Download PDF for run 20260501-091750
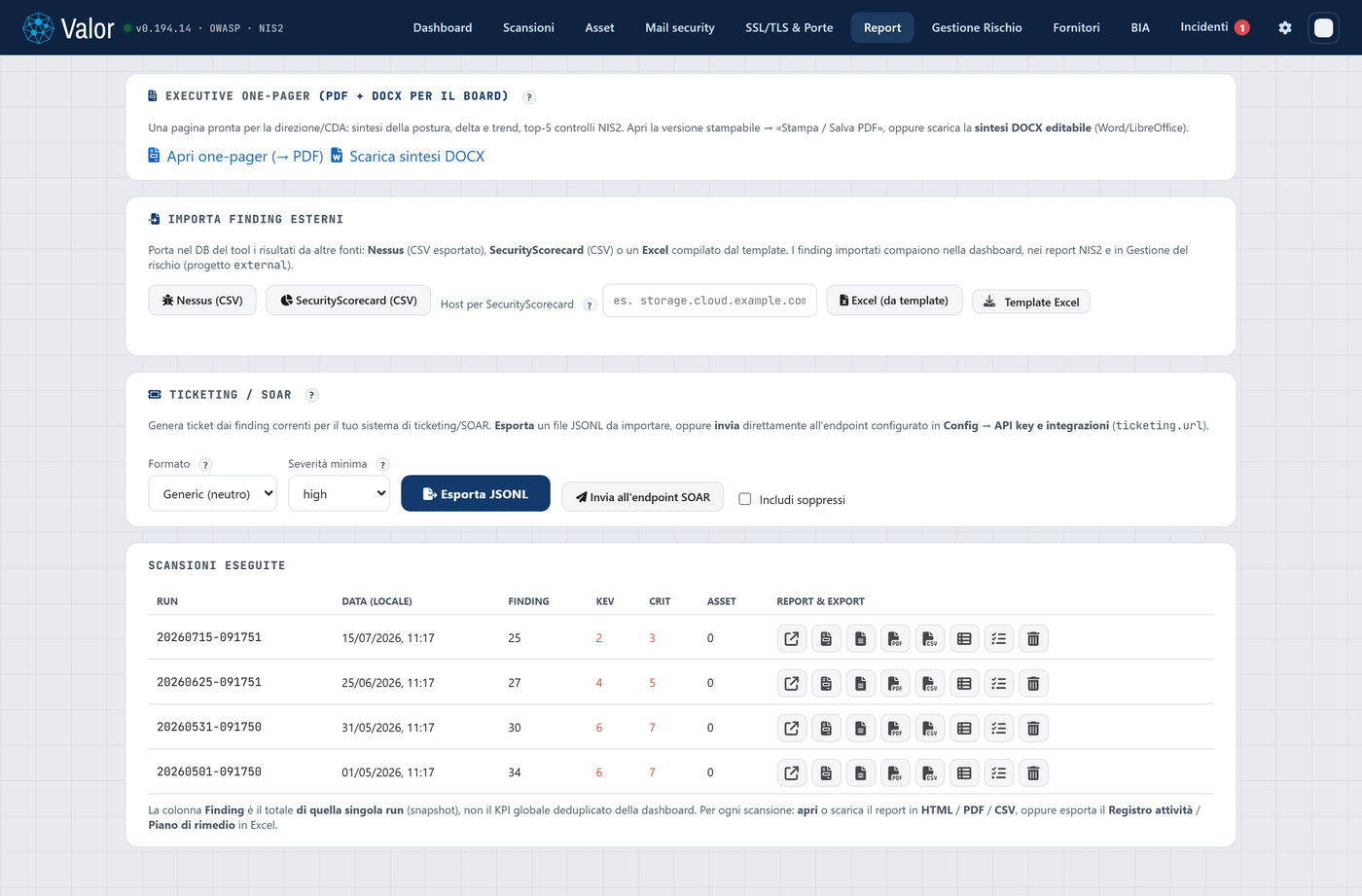 click(x=895, y=773)
